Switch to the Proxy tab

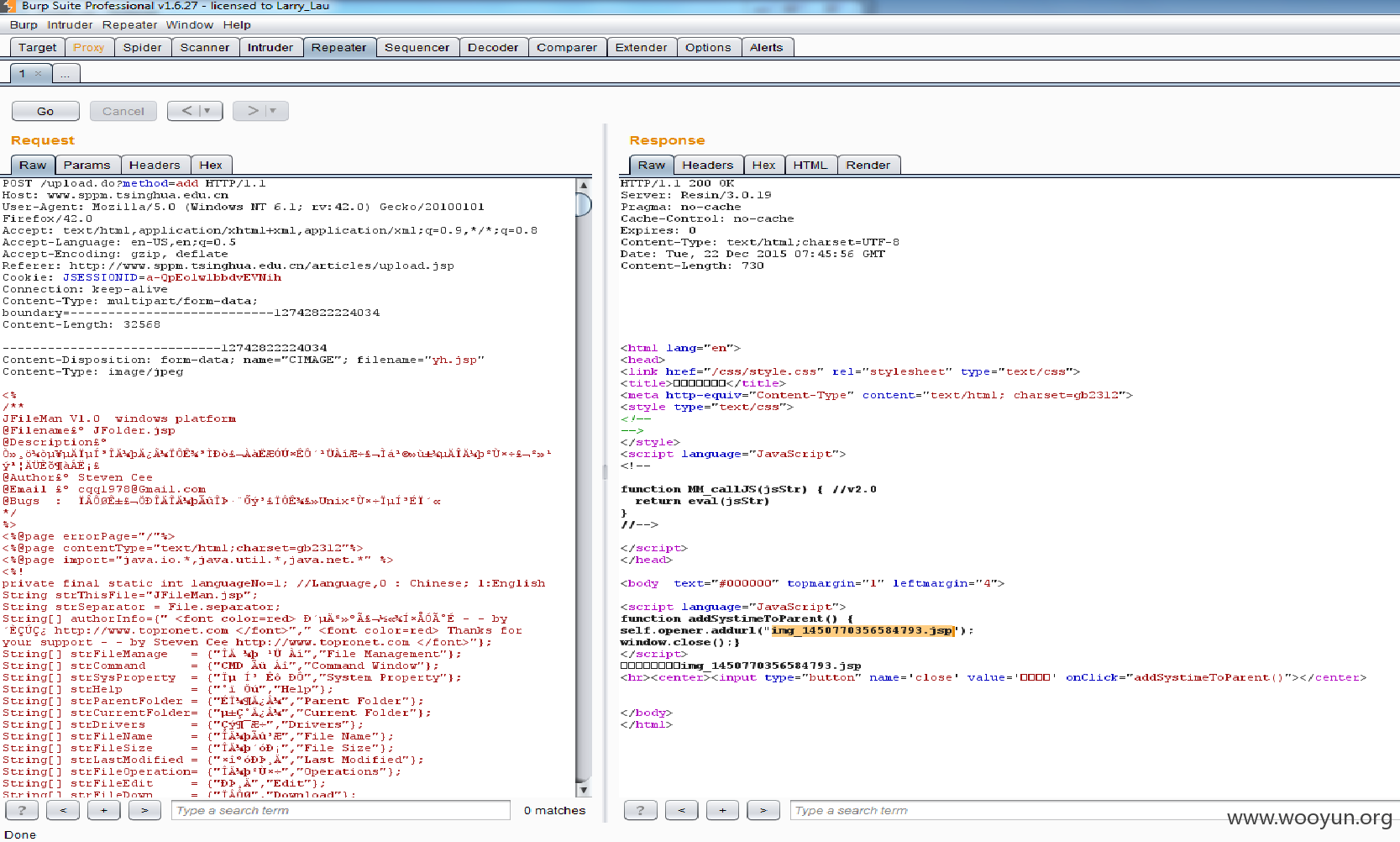[x=88, y=47]
